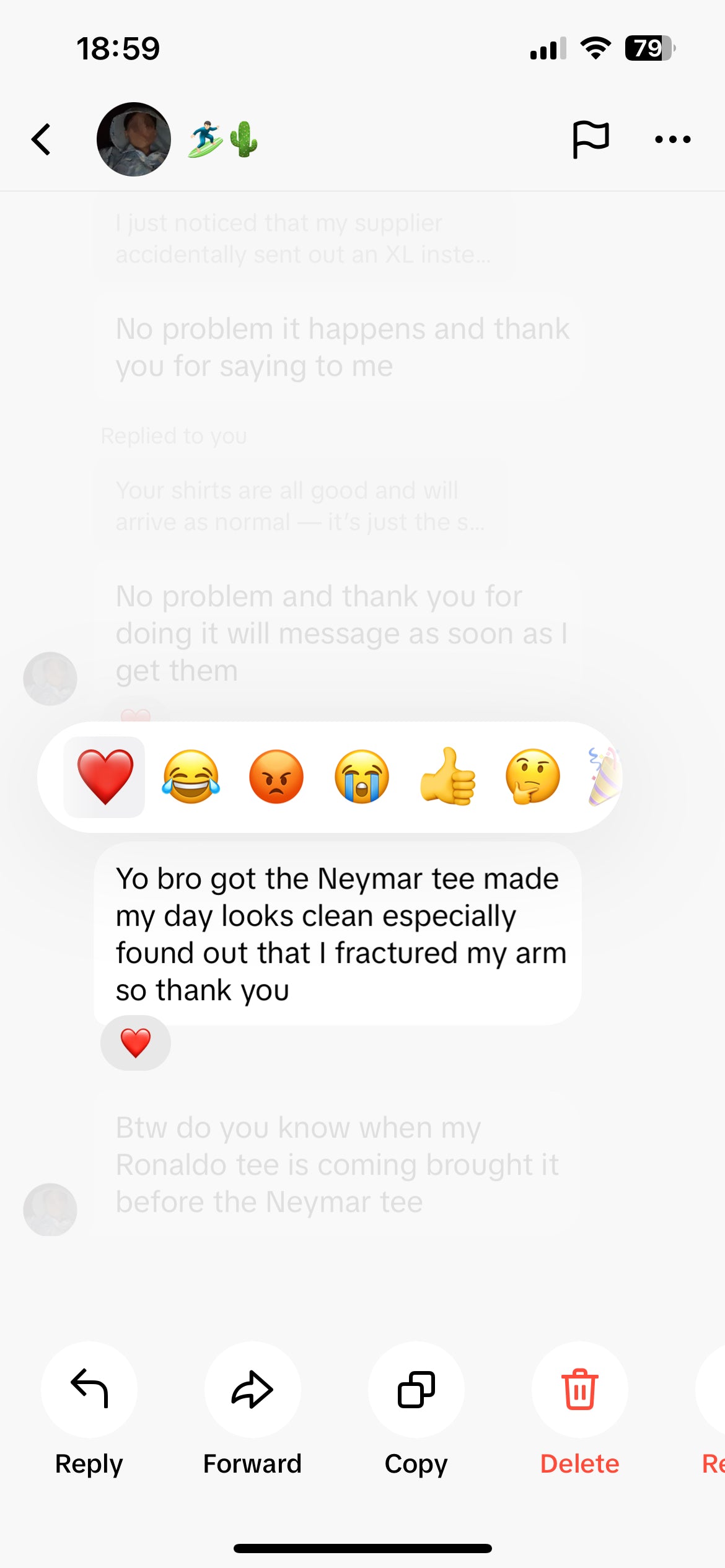Tap the heart reaction badge under the message

(x=136, y=1043)
